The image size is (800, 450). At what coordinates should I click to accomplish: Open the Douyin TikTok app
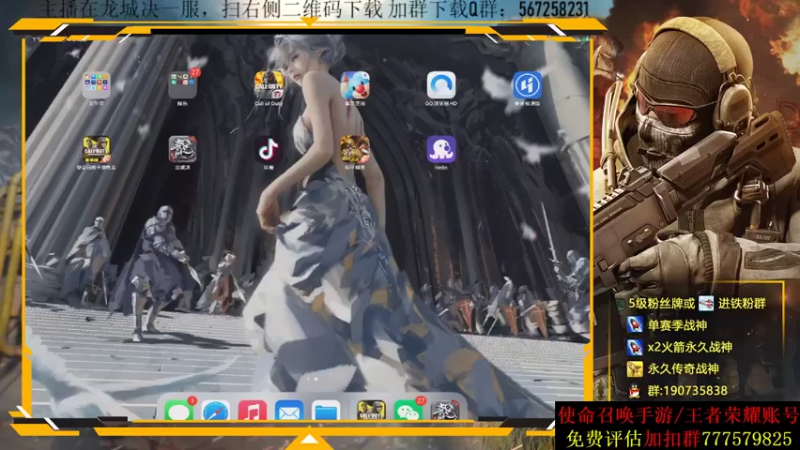click(269, 149)
